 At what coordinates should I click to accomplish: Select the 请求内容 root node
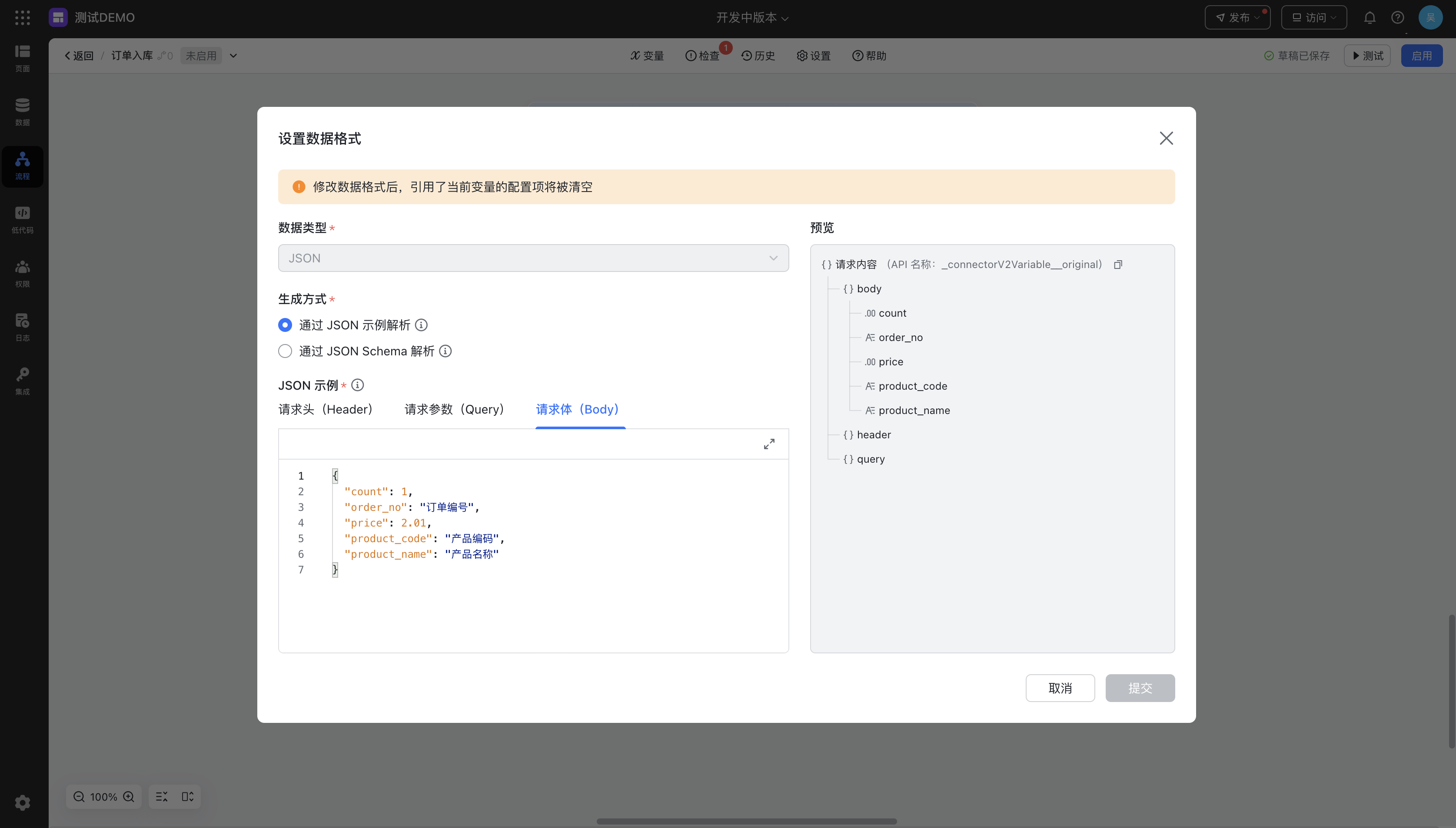(x=856, y=265)
